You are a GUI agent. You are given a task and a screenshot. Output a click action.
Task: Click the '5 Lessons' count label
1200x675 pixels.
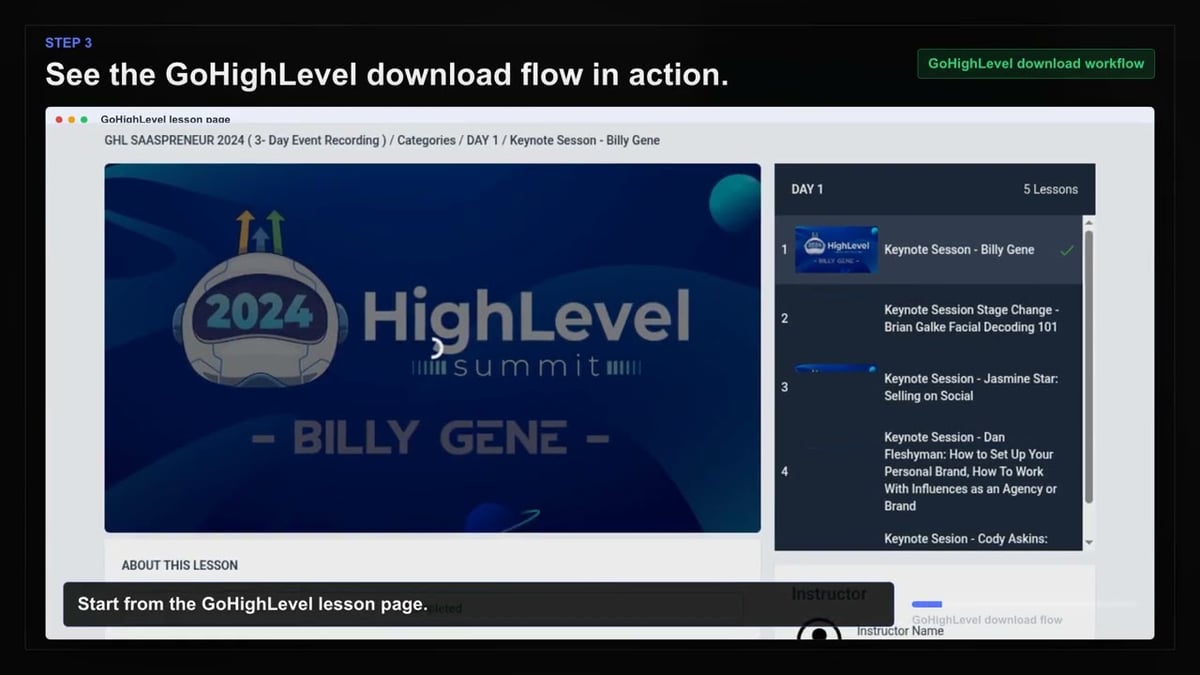tap(1050, 189)
